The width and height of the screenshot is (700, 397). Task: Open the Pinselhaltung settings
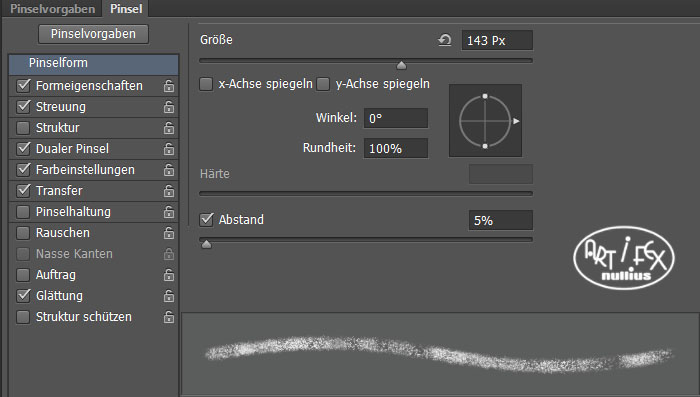[73, 212]
